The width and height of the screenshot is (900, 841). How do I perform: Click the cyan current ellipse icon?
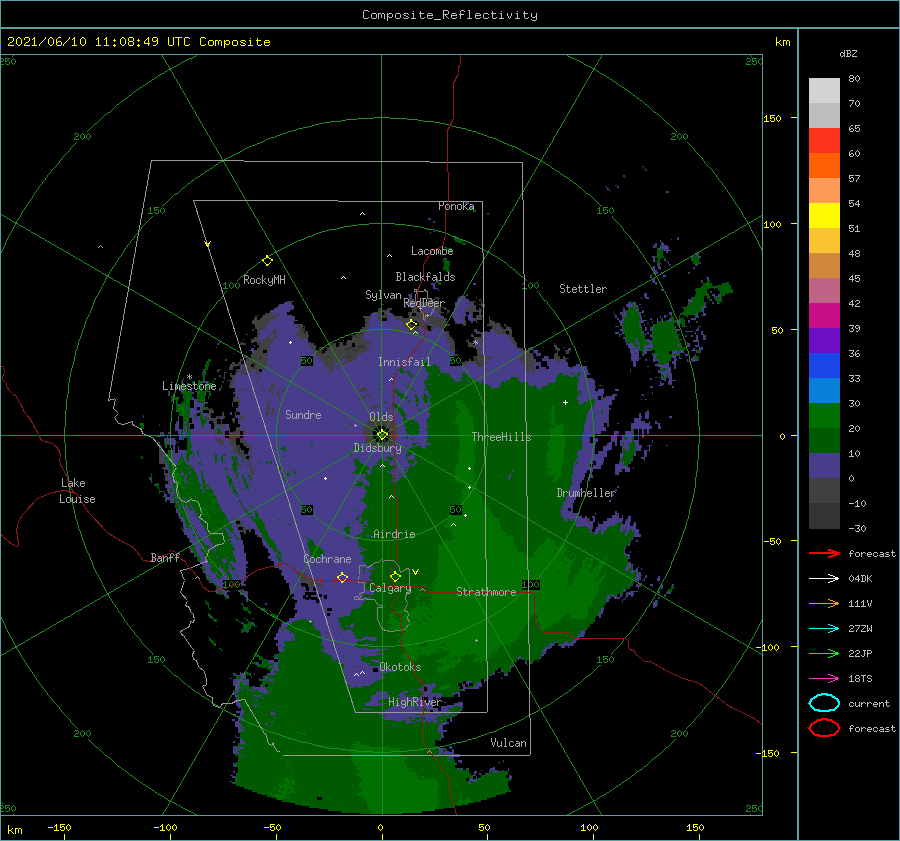pos(824,703)
